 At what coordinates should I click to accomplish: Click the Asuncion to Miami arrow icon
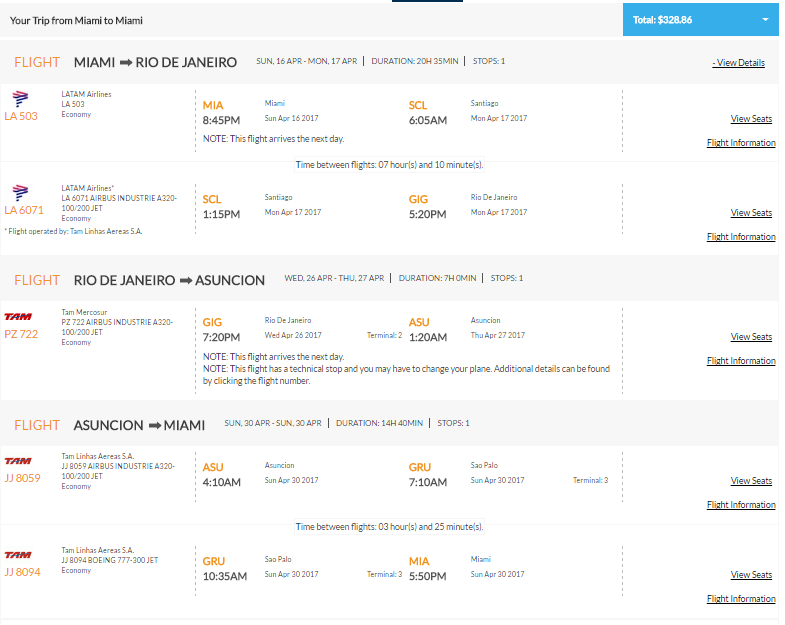click(x=155, y=426)
